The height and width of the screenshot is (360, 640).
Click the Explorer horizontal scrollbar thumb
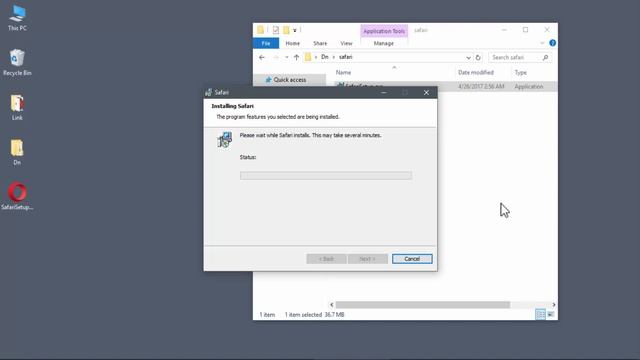[422, 305]
